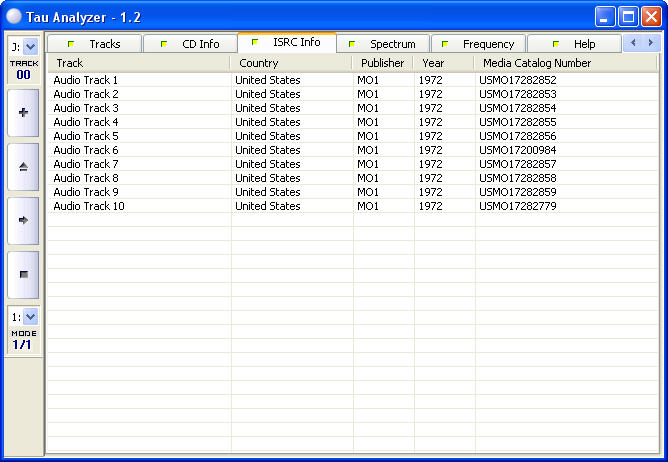This screenshot has height=462, width=668.
Task: Select row Audio Track 5
Action: click(x=353, y=136)
